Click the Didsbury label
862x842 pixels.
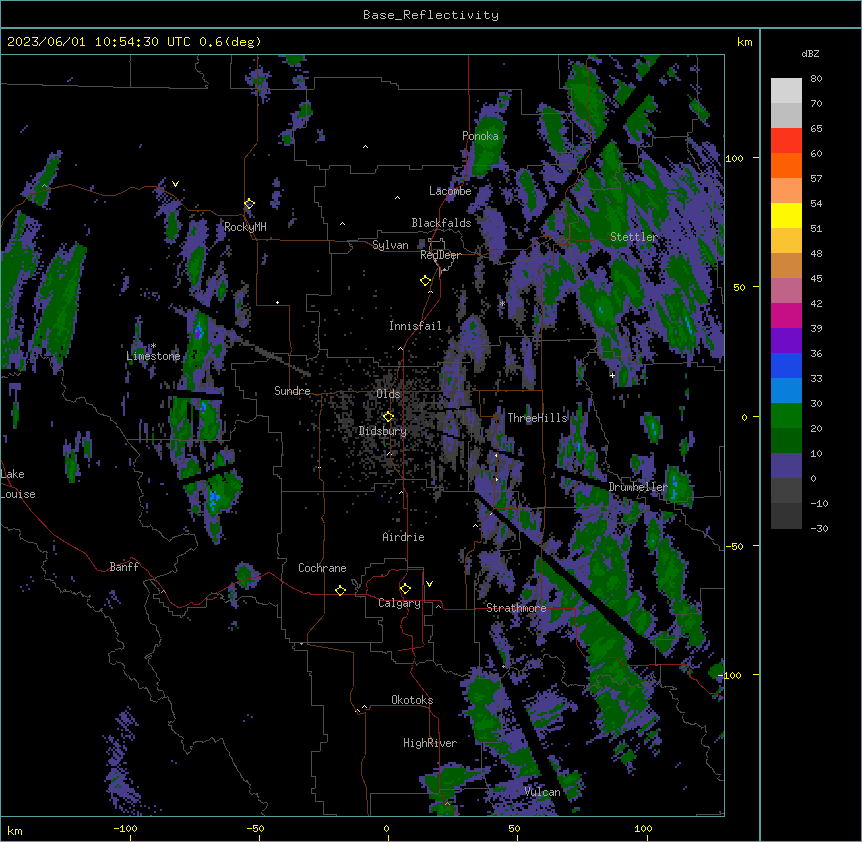[383, 431]
